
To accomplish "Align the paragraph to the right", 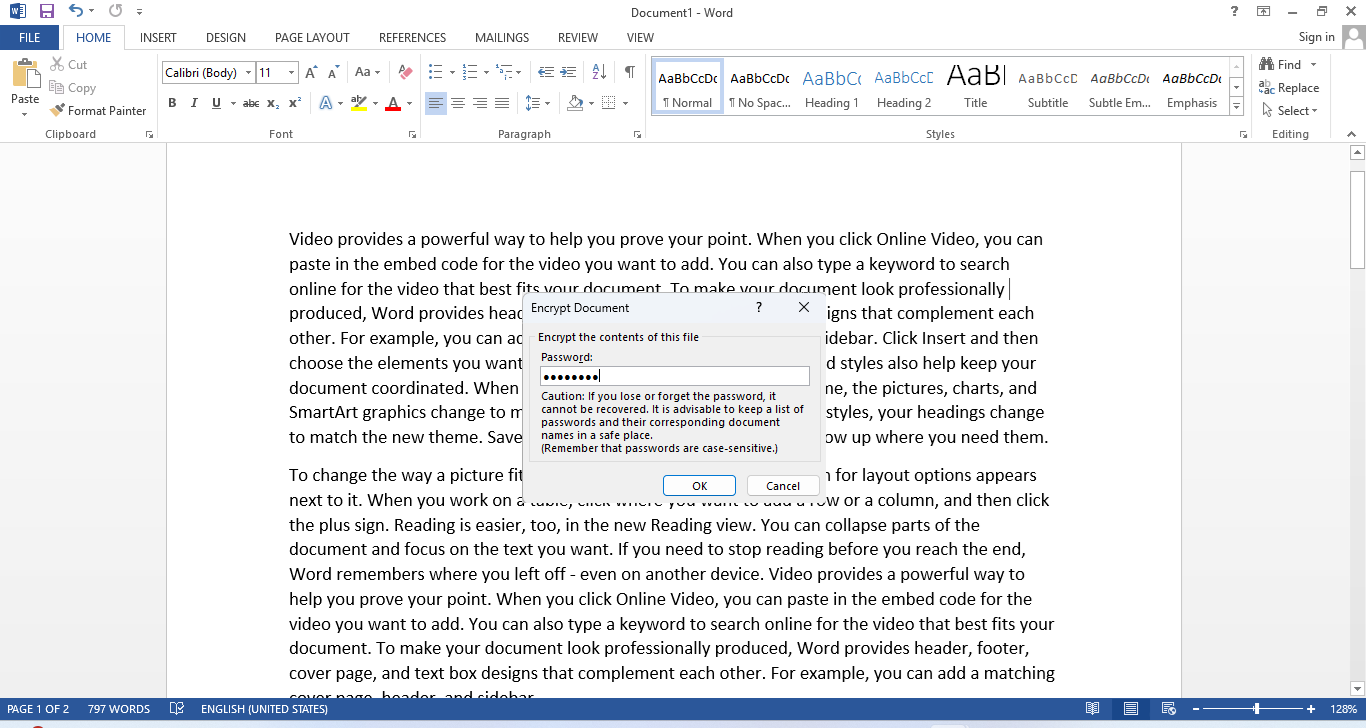I will pyautogui.click(x=480, y=103).
